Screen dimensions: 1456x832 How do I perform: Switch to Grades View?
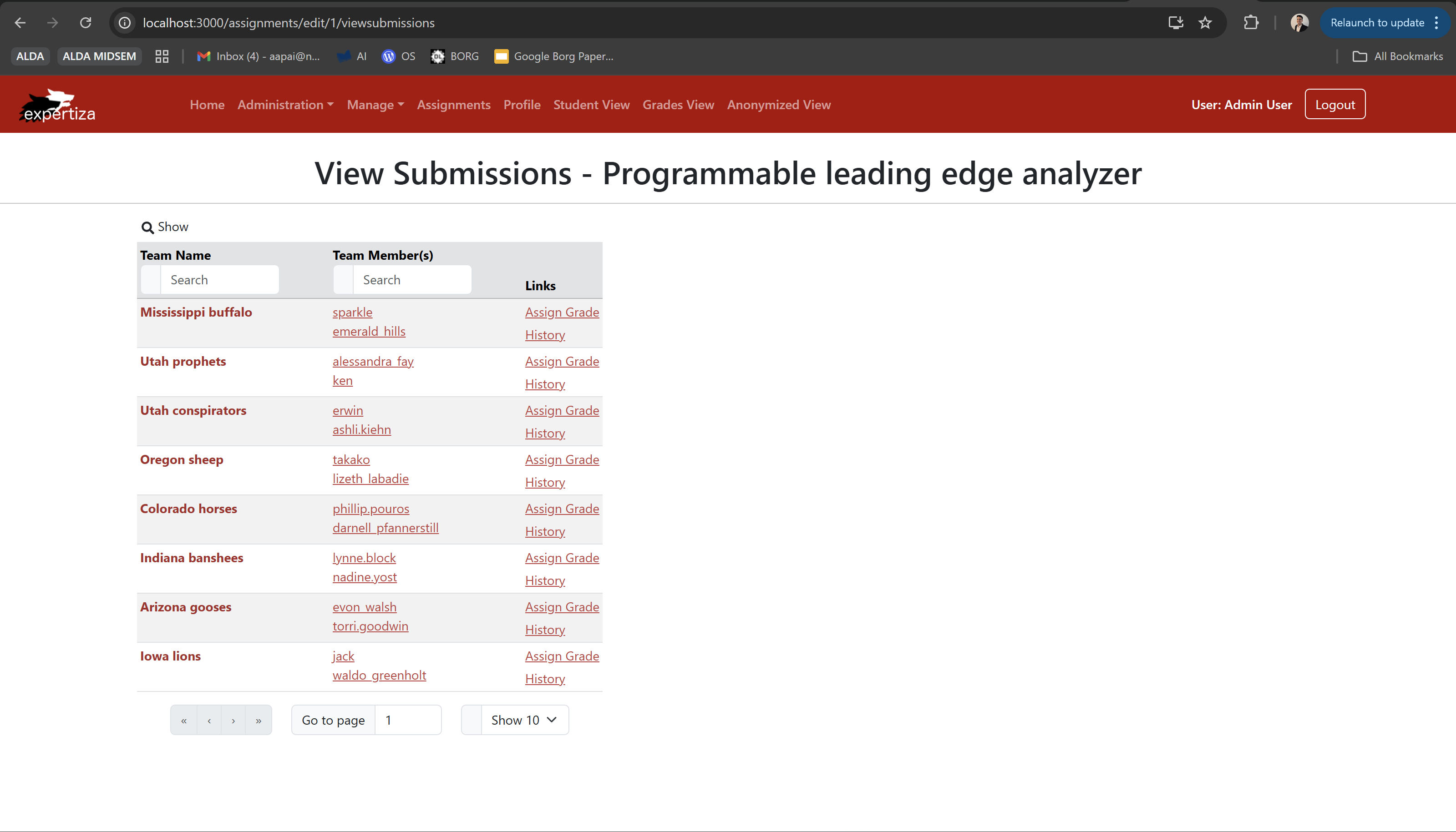click(x=678, y=105)
